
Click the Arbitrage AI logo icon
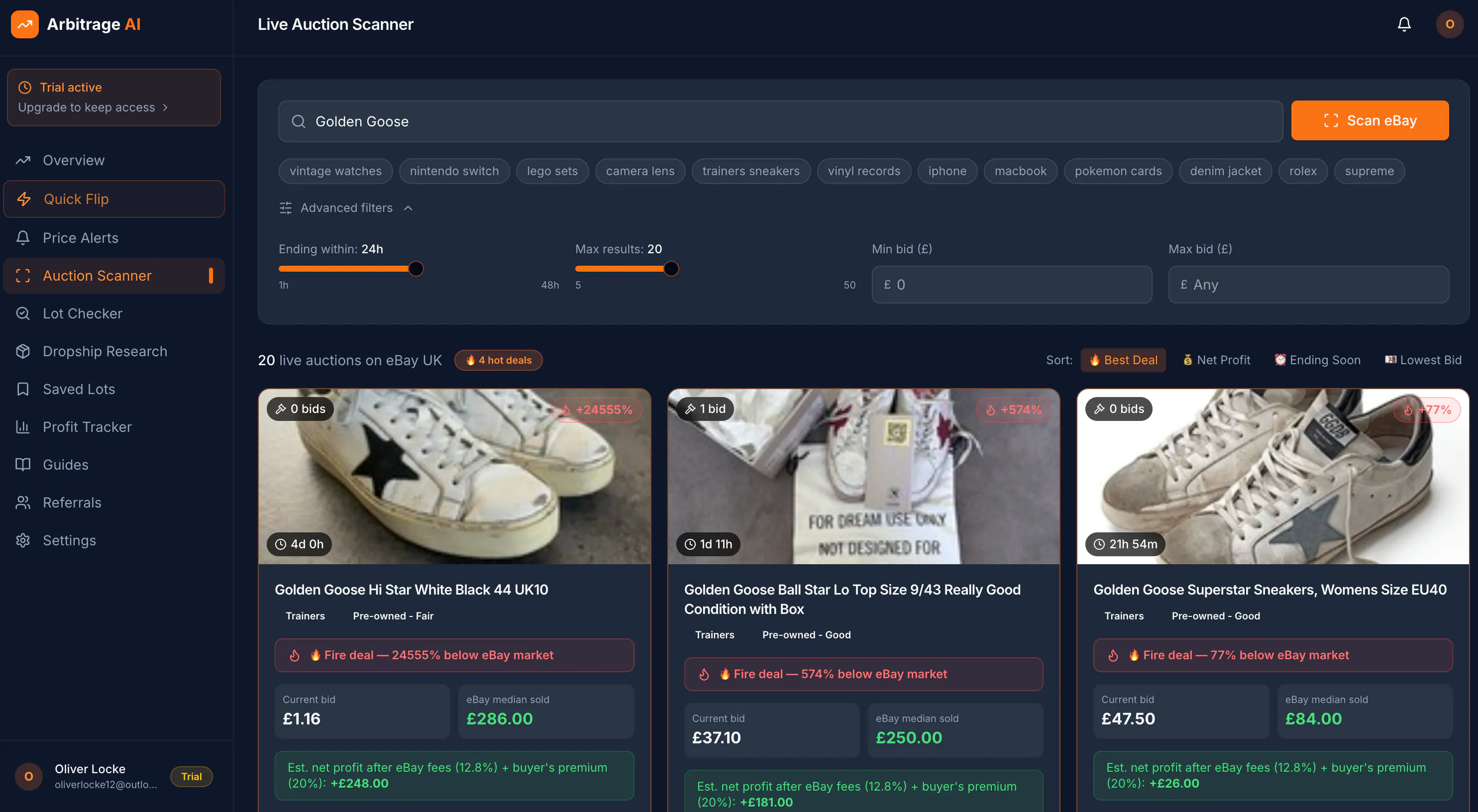(25, 24)
